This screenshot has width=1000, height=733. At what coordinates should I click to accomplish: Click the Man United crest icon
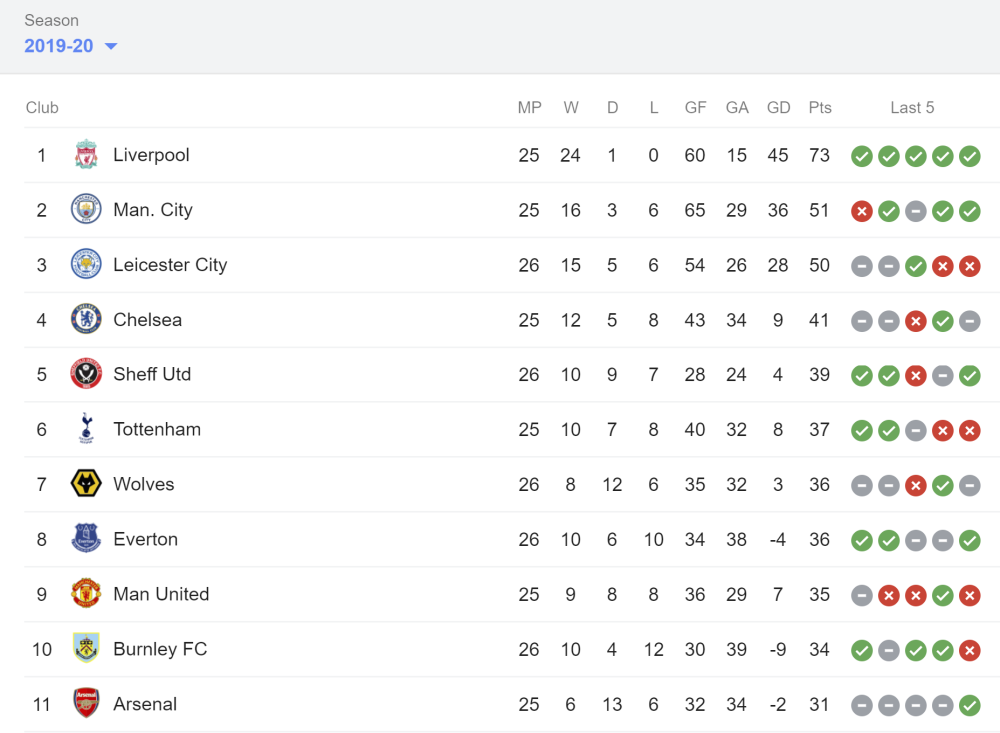pos(86,593)
